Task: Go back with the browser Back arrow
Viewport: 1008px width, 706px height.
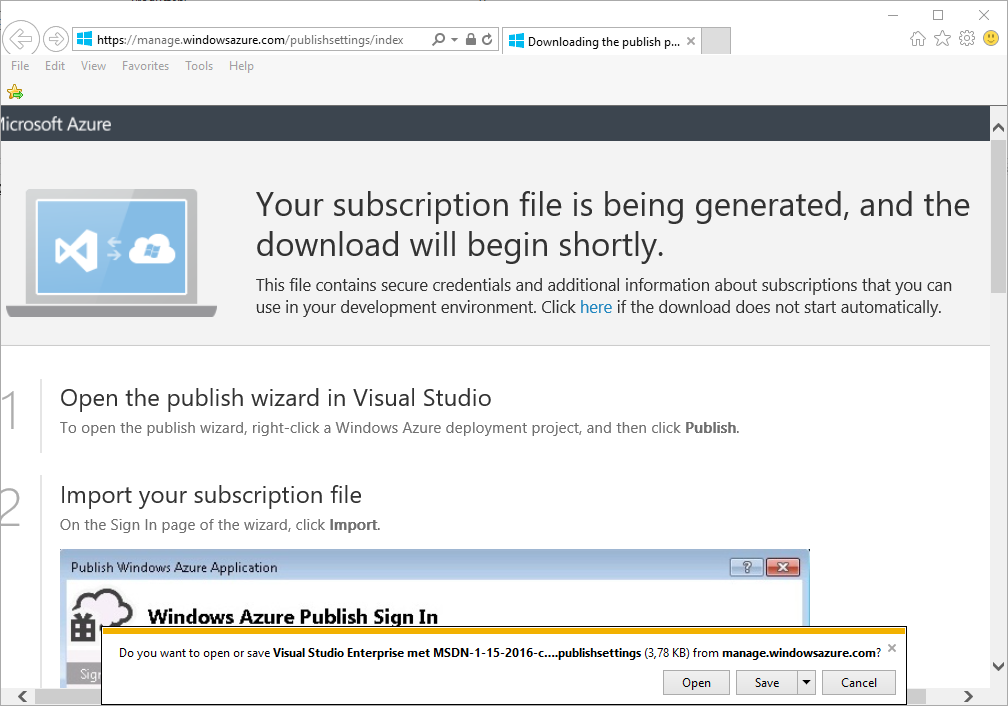Action: (x=21, y=39)
